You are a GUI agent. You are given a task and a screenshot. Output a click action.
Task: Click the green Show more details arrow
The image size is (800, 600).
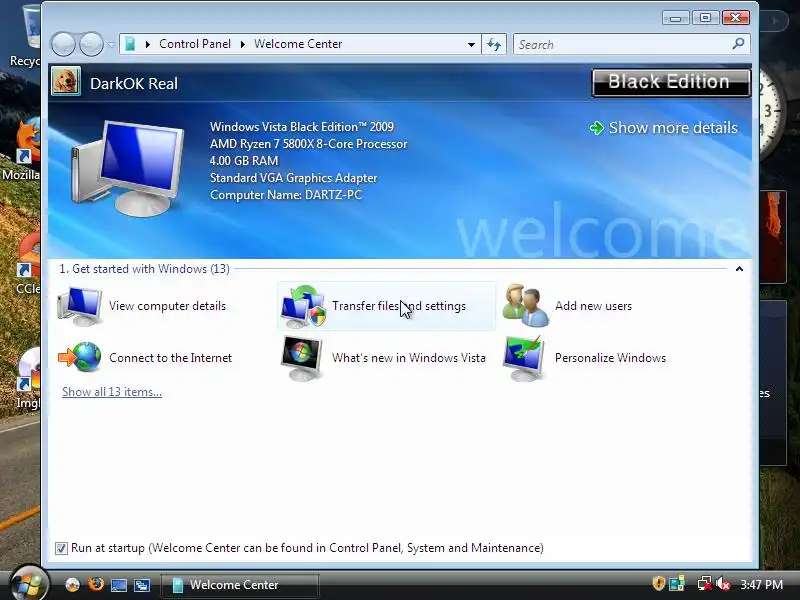(596, 128)
